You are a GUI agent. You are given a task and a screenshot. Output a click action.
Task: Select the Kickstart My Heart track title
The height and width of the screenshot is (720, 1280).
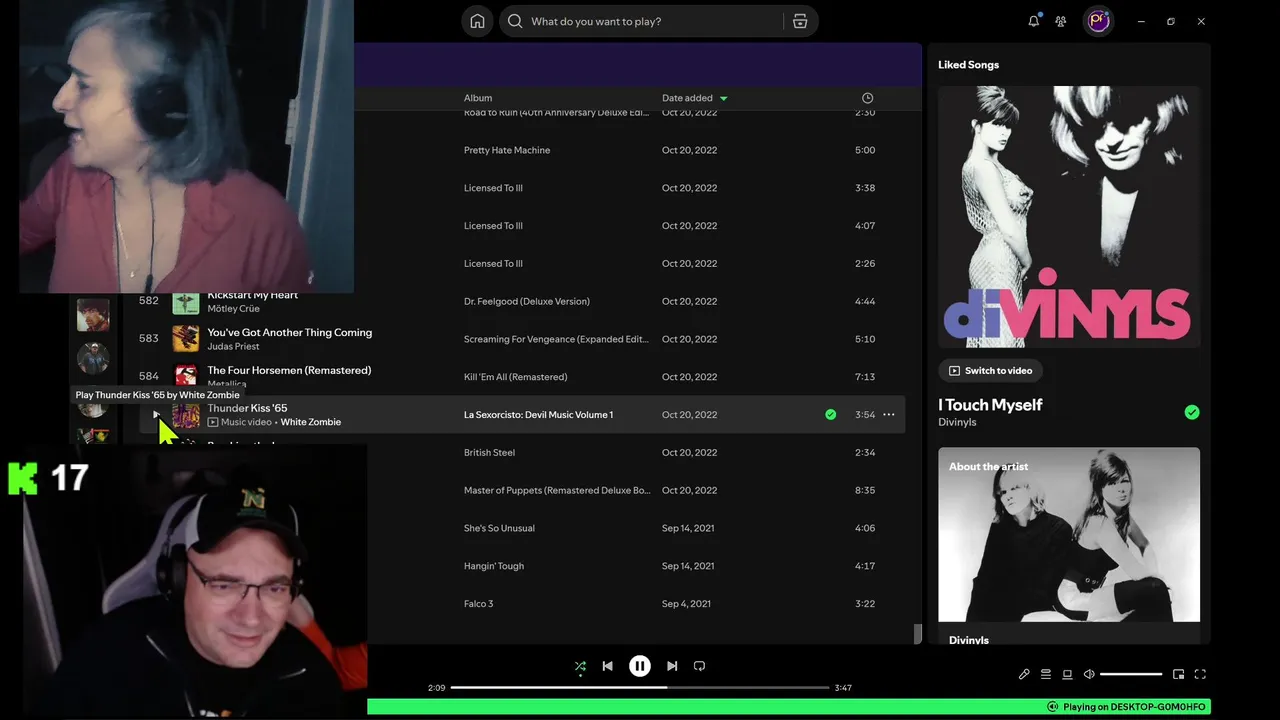pyautogui.click(x=252, y=295)
